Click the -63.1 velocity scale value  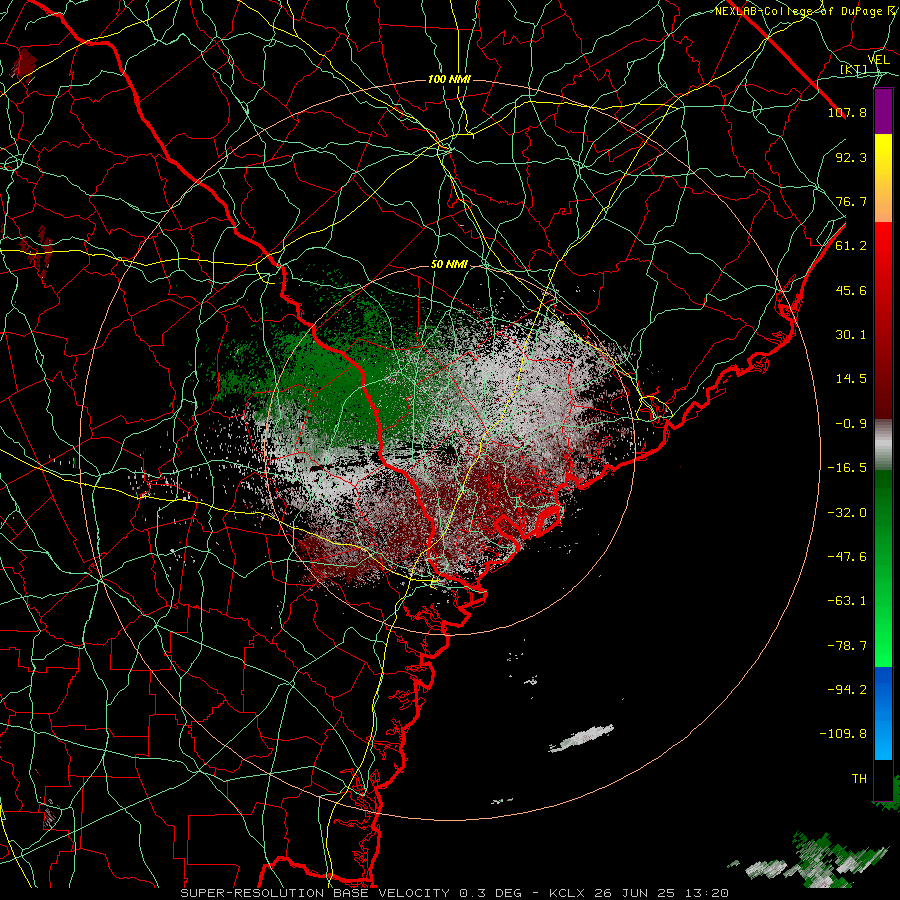(847, 601)
